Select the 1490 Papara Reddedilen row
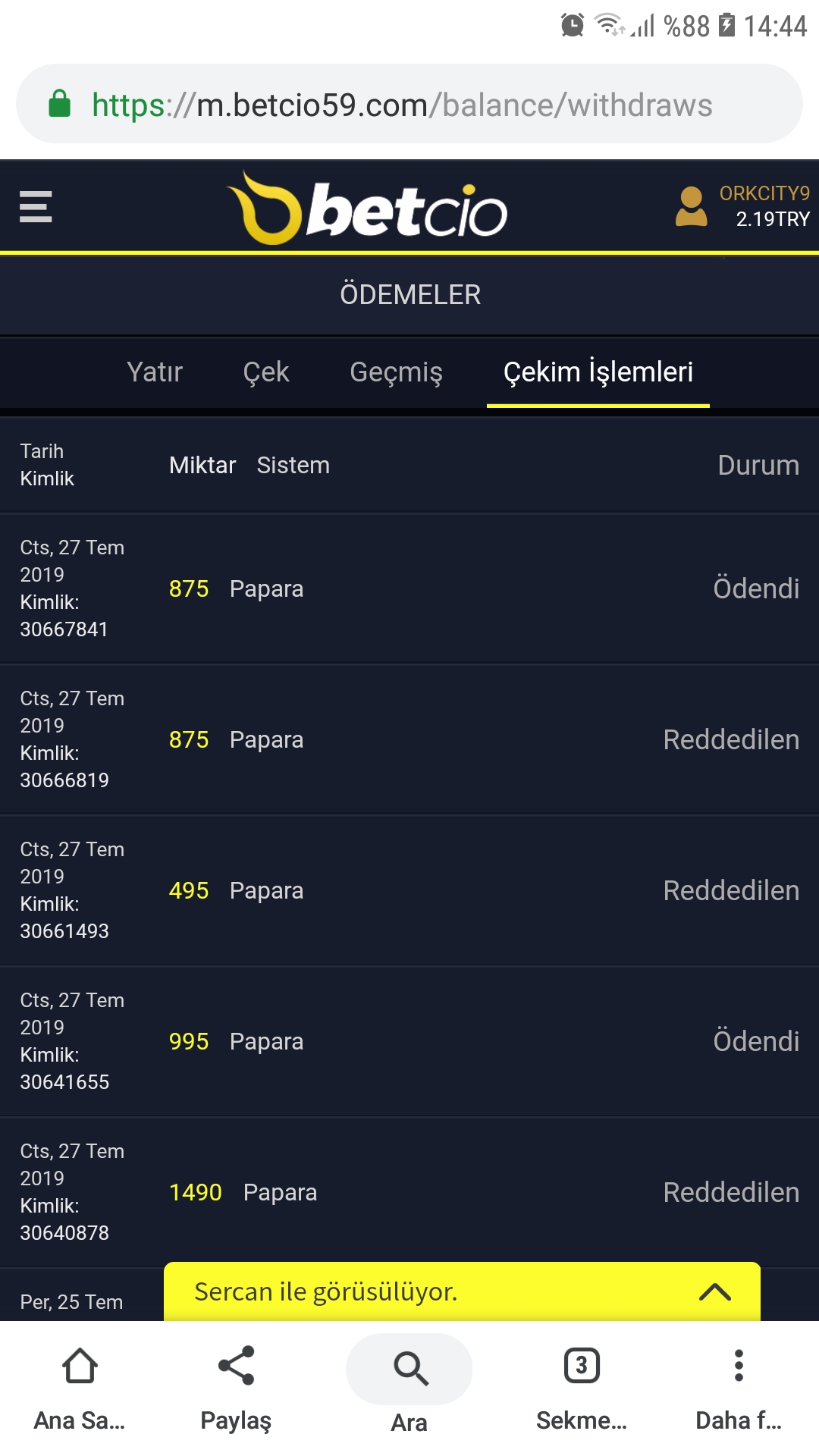 point(409,1192)
